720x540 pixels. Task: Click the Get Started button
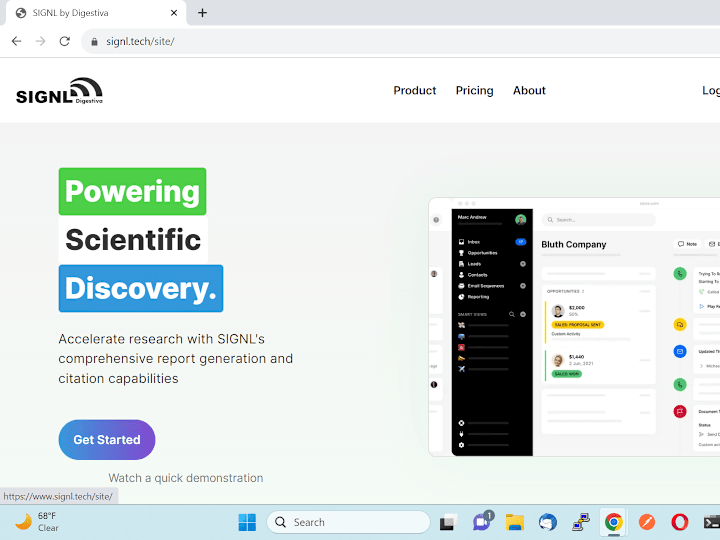[107, 439]
